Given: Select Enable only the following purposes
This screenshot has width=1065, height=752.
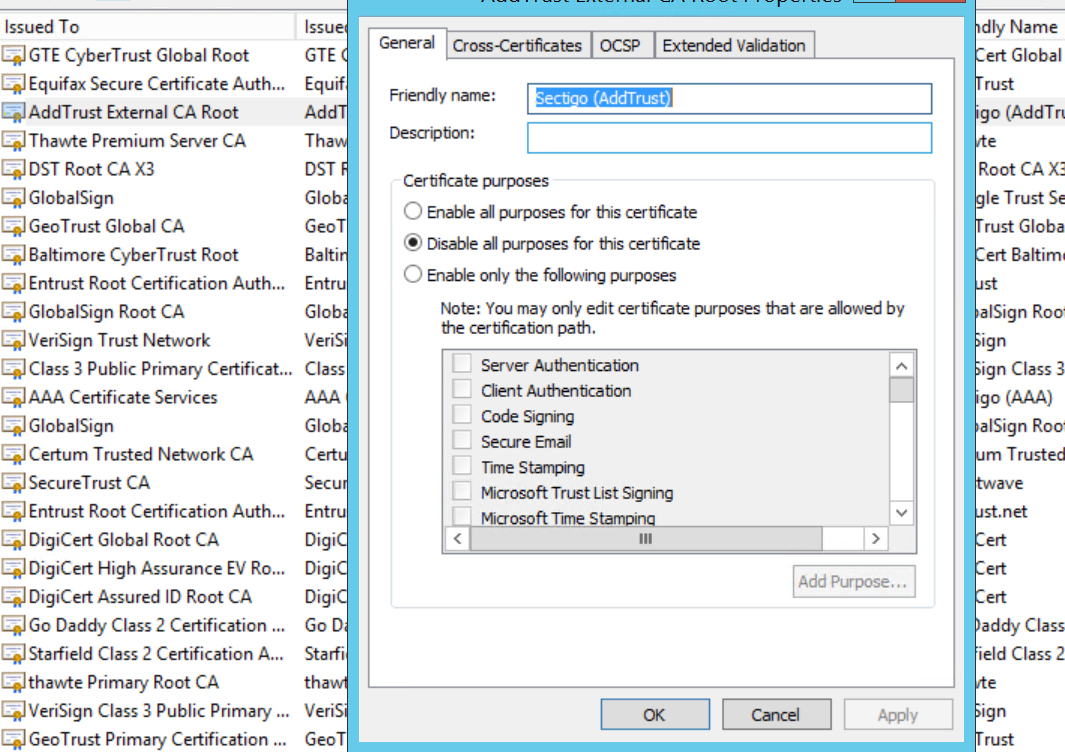Looking at the screenshot, I should coord(413,274).
